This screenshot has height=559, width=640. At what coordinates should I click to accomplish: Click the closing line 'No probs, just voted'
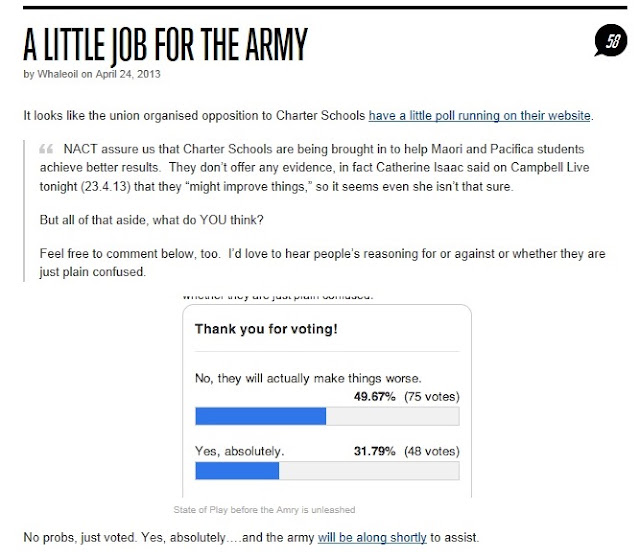point(251,537)
